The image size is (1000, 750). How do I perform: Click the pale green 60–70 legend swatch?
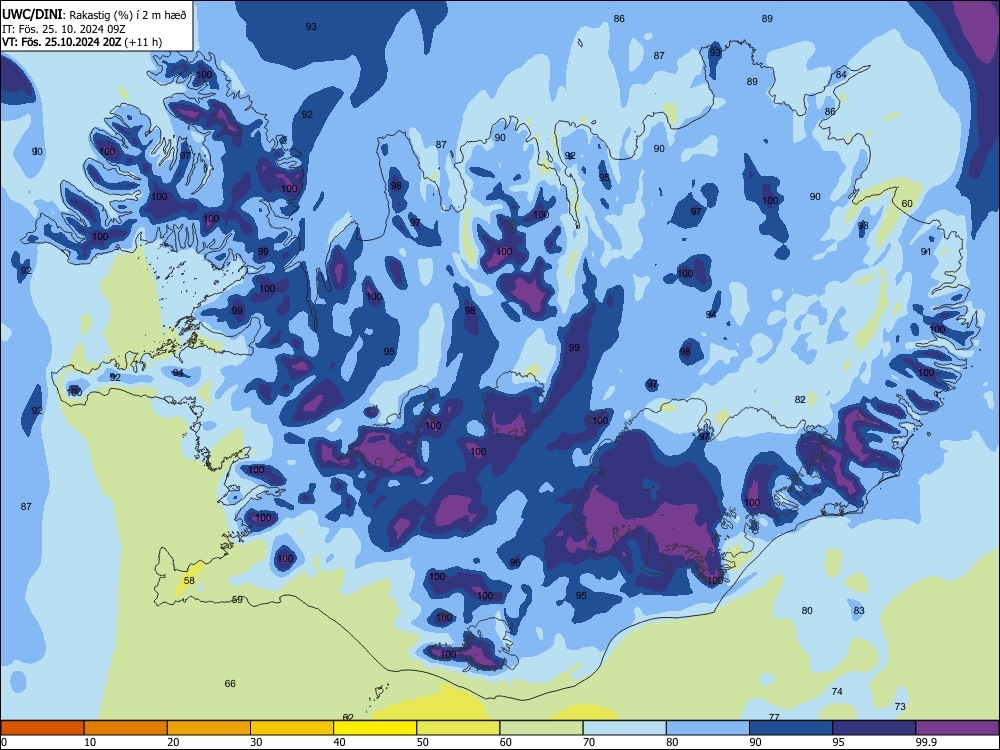(541, 728)
